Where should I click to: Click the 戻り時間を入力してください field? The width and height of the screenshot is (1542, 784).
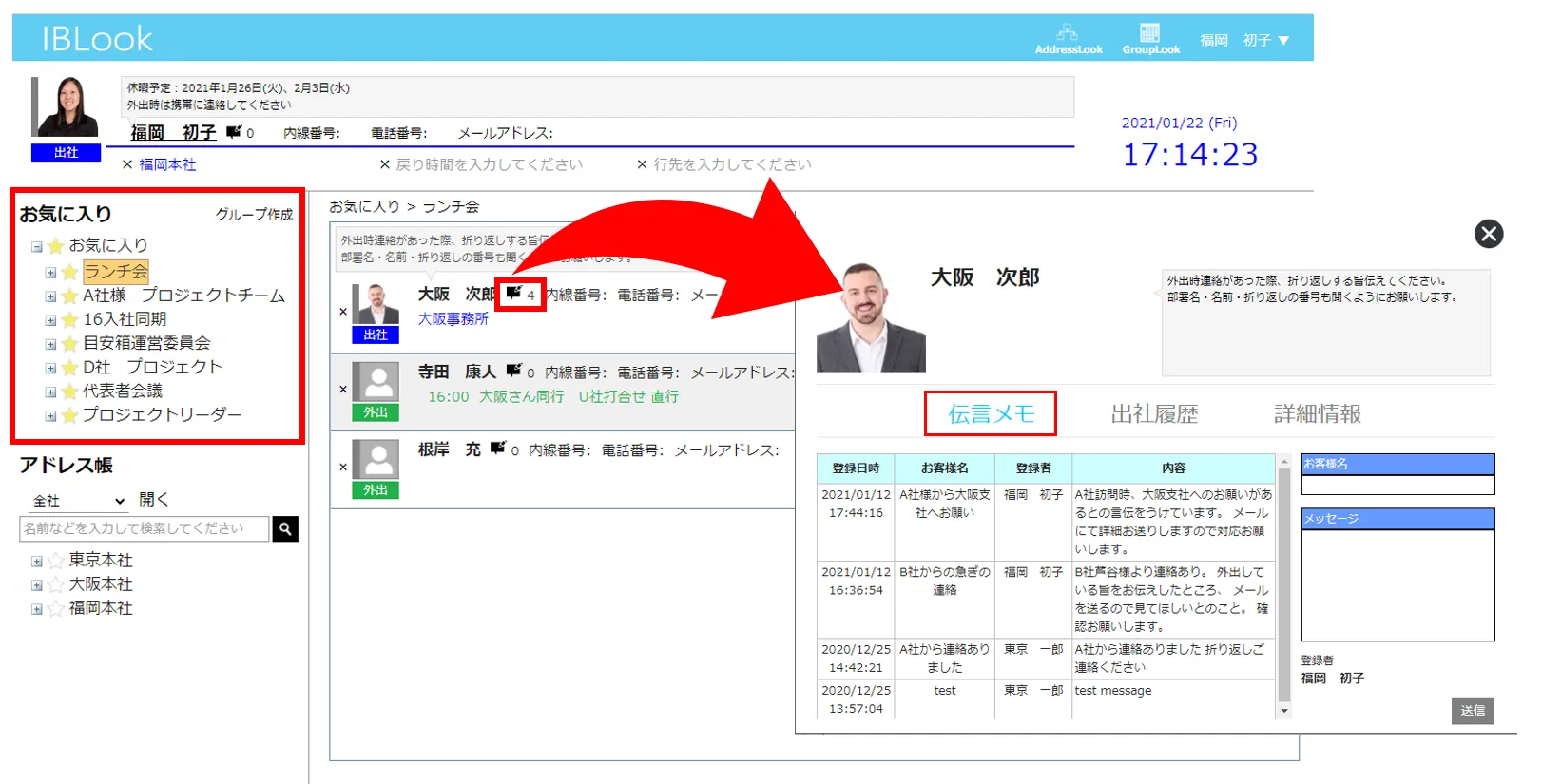coord(490,164)
